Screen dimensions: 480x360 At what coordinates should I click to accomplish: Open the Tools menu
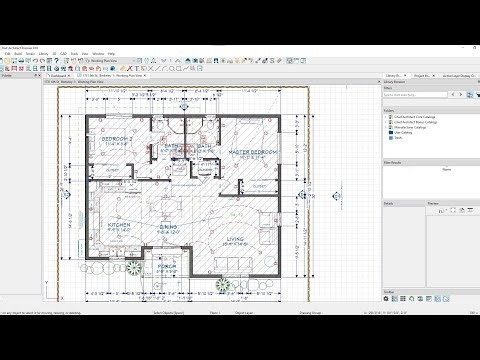[74, 54]
